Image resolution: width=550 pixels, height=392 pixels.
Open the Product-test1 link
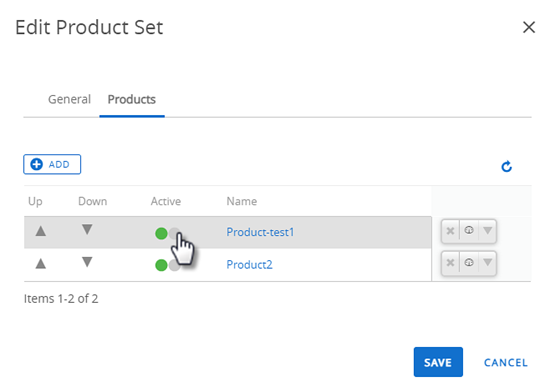point(260,232)
